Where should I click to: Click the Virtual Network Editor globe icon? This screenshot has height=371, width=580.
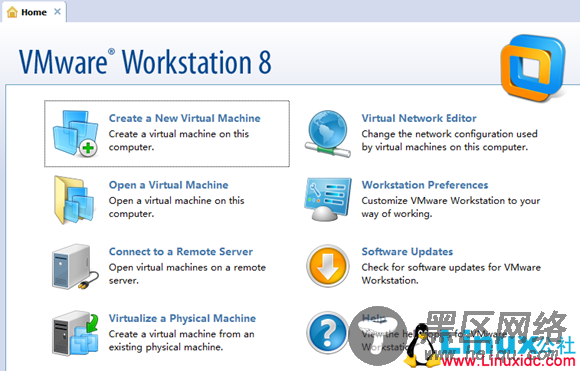(328, 134)
